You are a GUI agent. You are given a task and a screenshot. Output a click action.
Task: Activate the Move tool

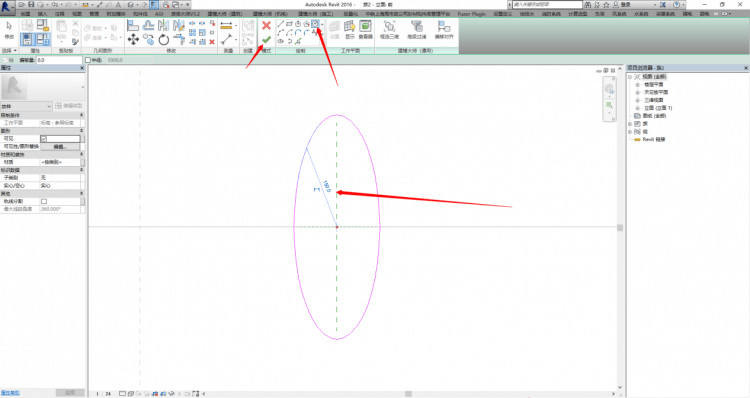pyautogui.click(x=133, y=40)
